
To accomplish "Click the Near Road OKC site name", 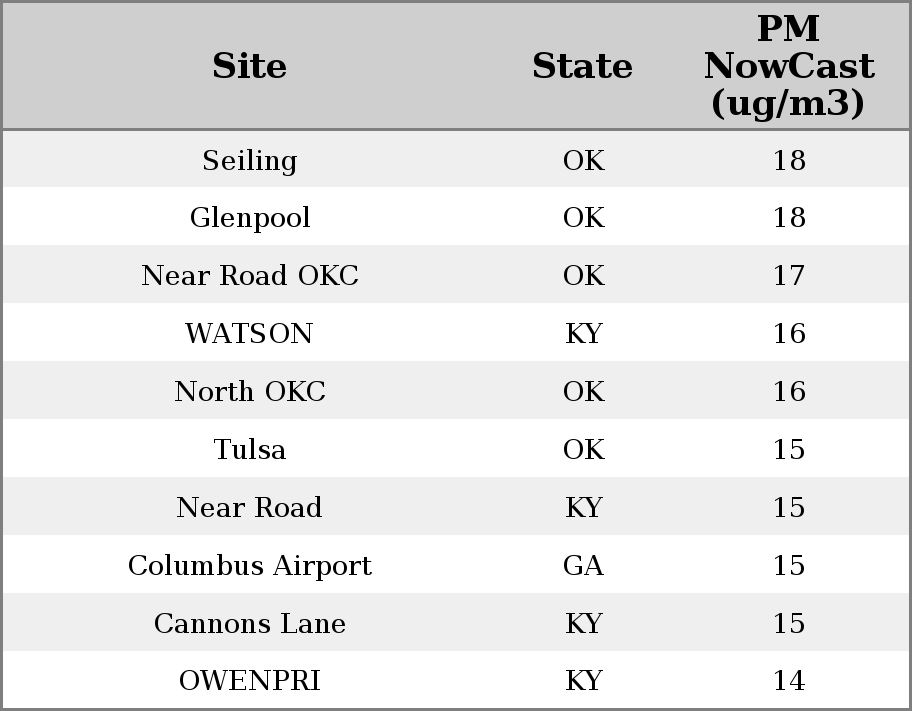I will pyautogui.click(x=249, y=276).
